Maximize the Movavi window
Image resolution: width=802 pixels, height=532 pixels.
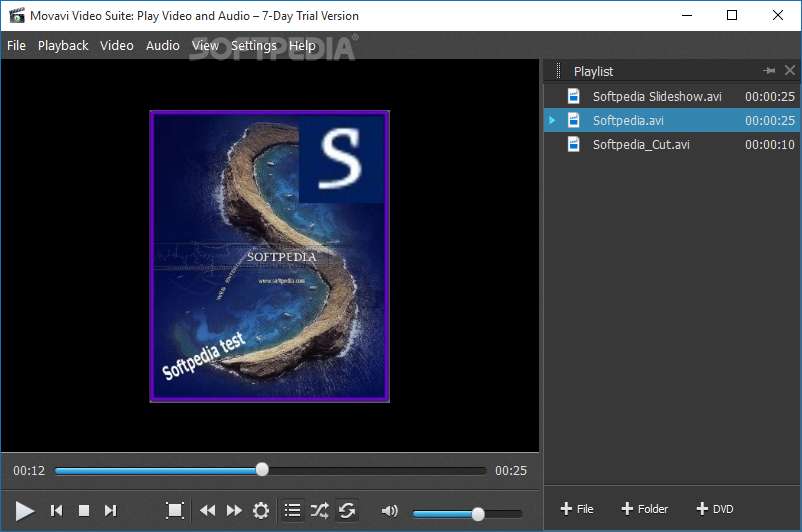click(732, 15)
